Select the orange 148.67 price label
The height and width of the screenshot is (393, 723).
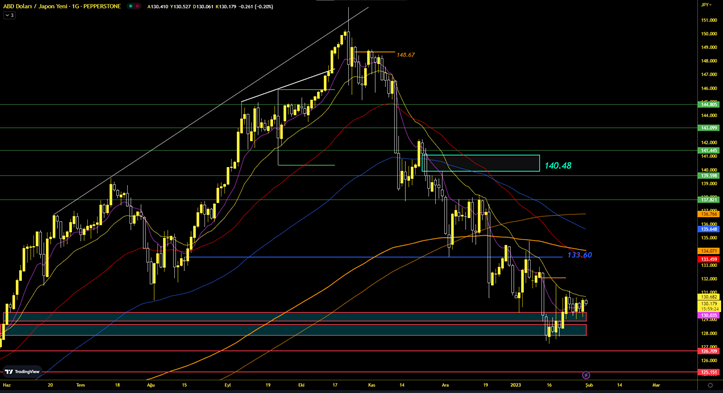tap(406, 54)
